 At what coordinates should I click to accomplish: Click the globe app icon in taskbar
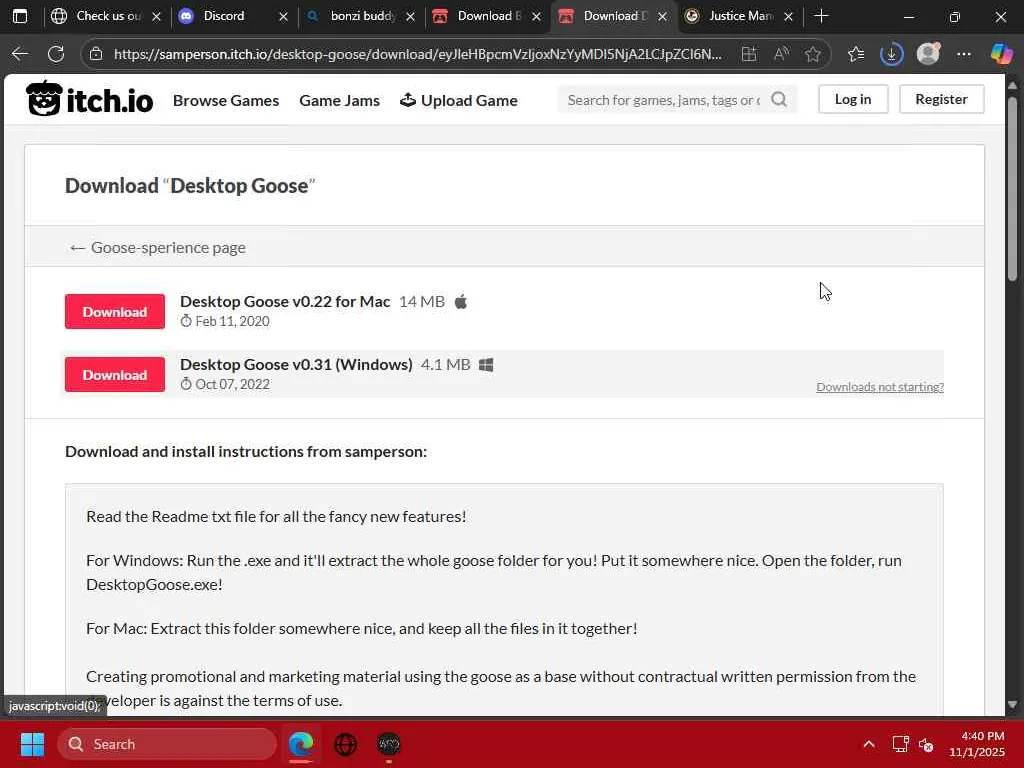click(x=345, y=744)
